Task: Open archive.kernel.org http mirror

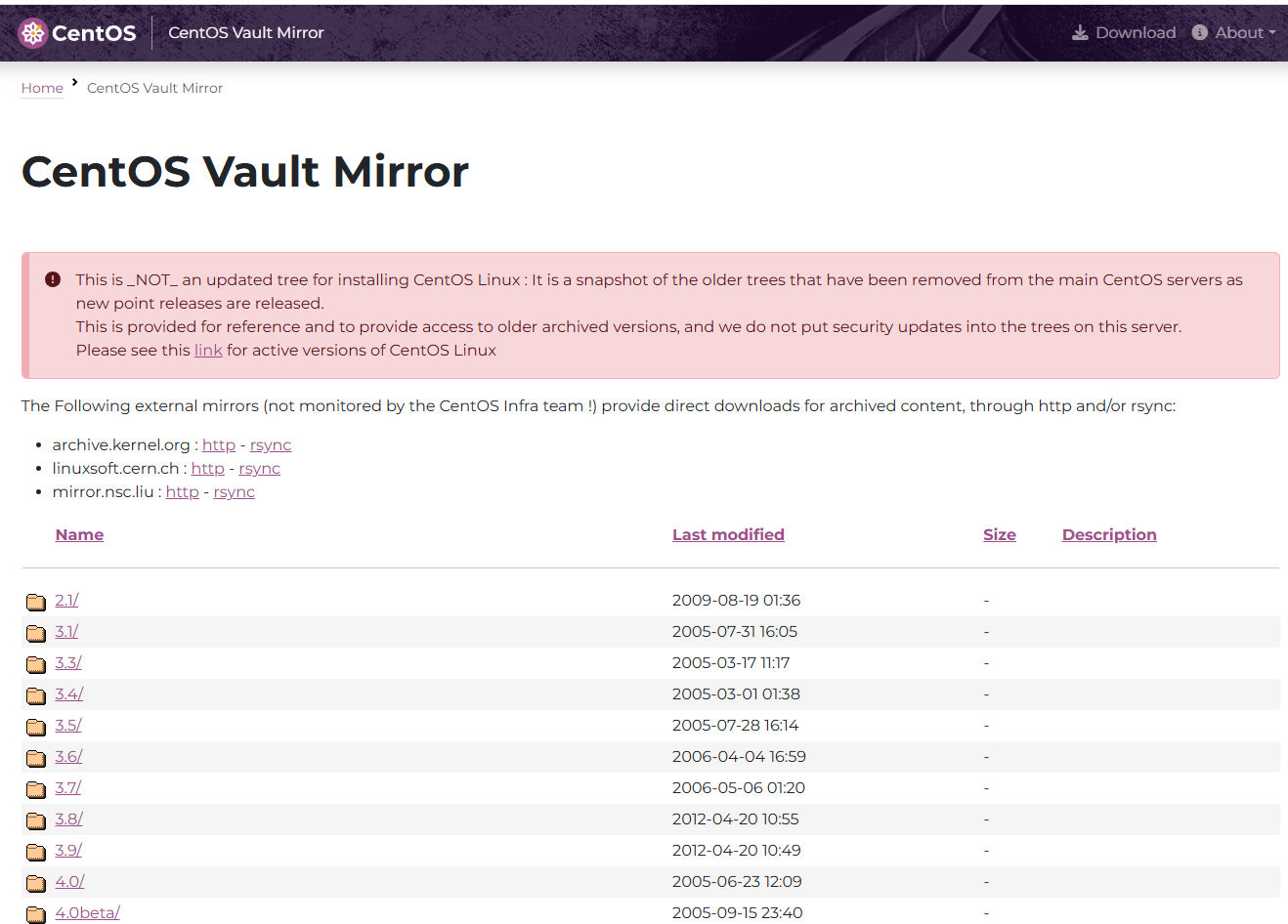Action: pyautogui.click(x=219, y=444)
